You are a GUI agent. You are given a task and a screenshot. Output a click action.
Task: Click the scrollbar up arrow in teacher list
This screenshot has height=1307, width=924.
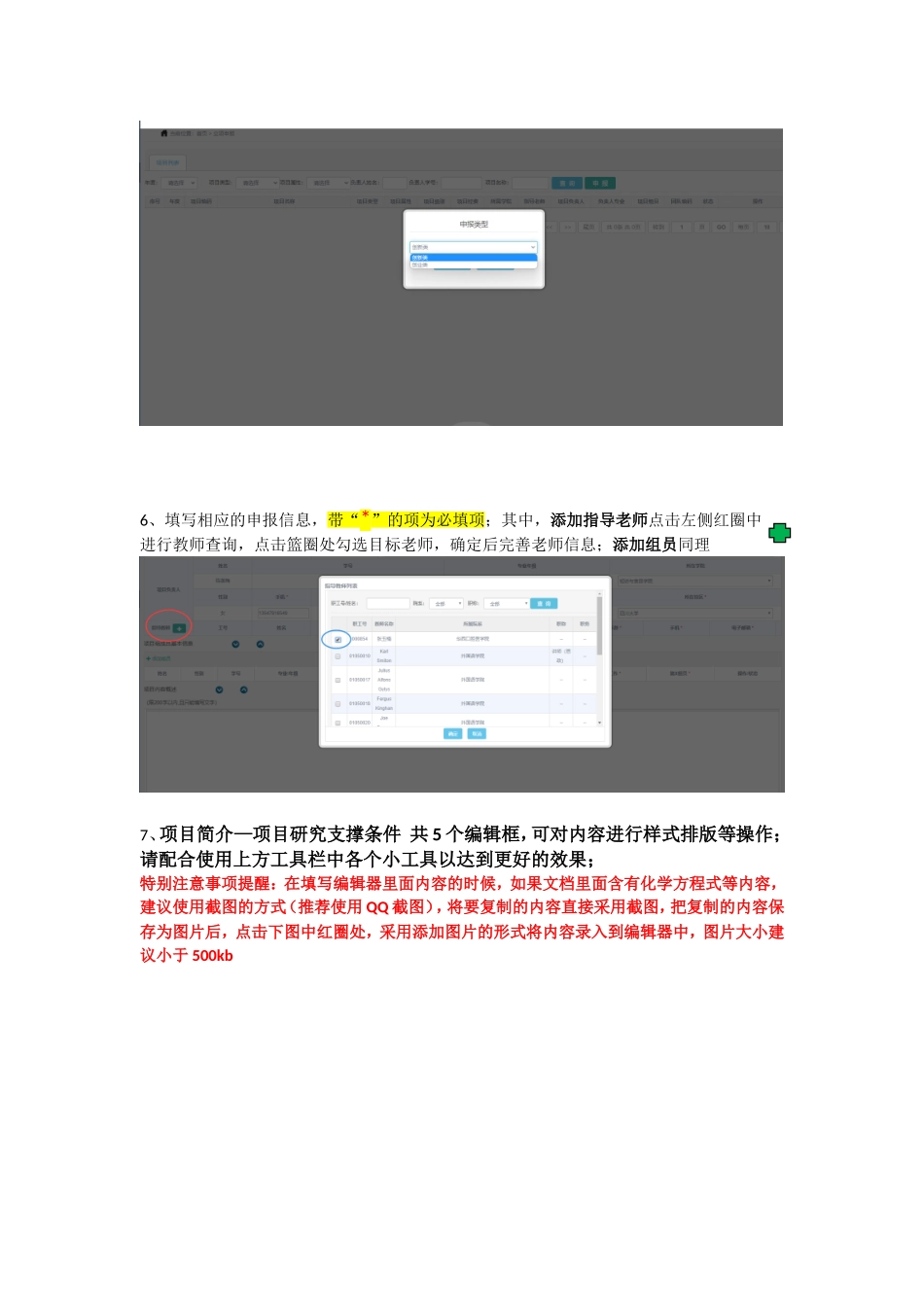pyautogui.click(x=599, y=594)
